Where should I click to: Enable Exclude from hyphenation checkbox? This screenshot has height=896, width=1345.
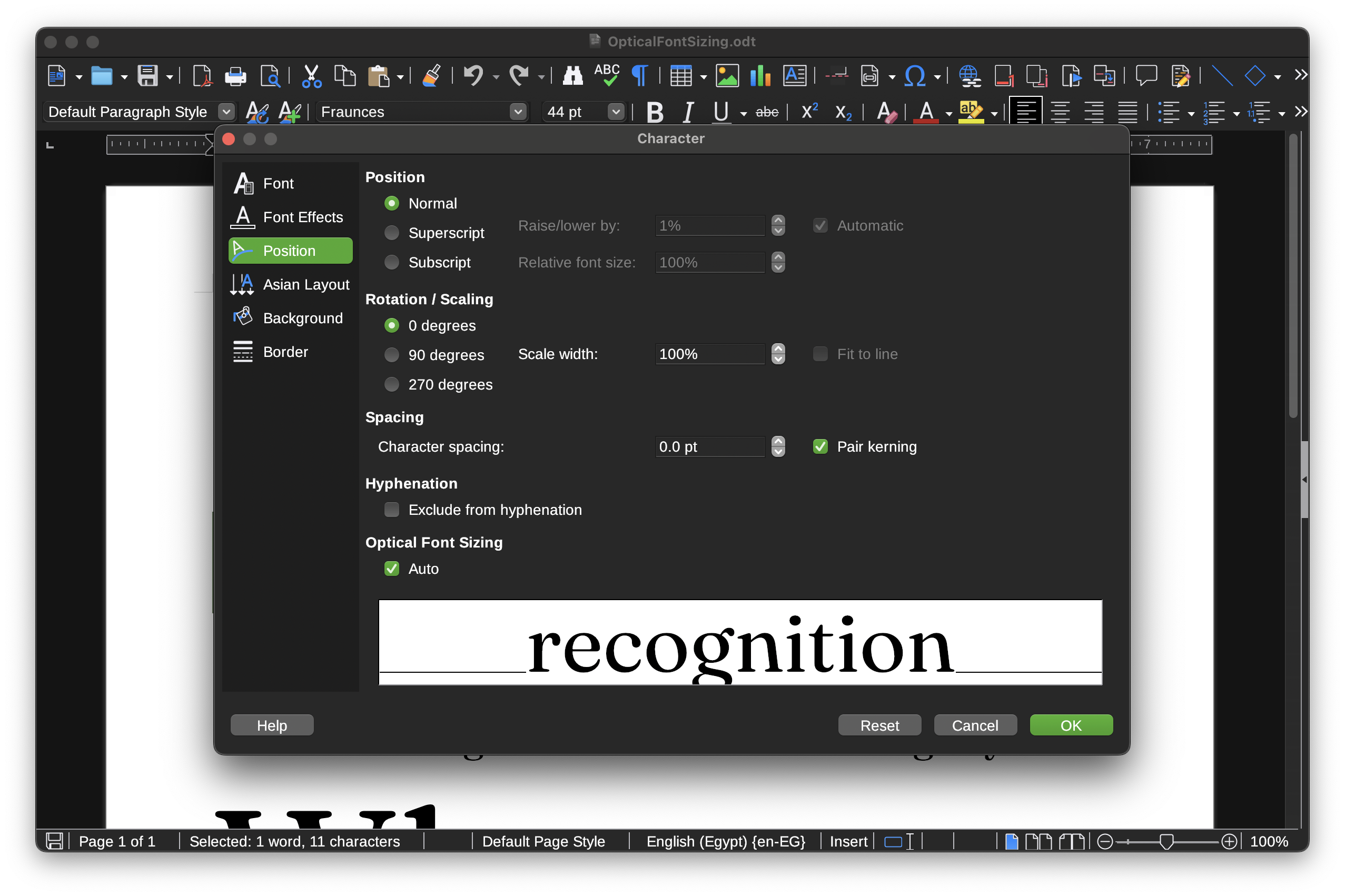392,510
